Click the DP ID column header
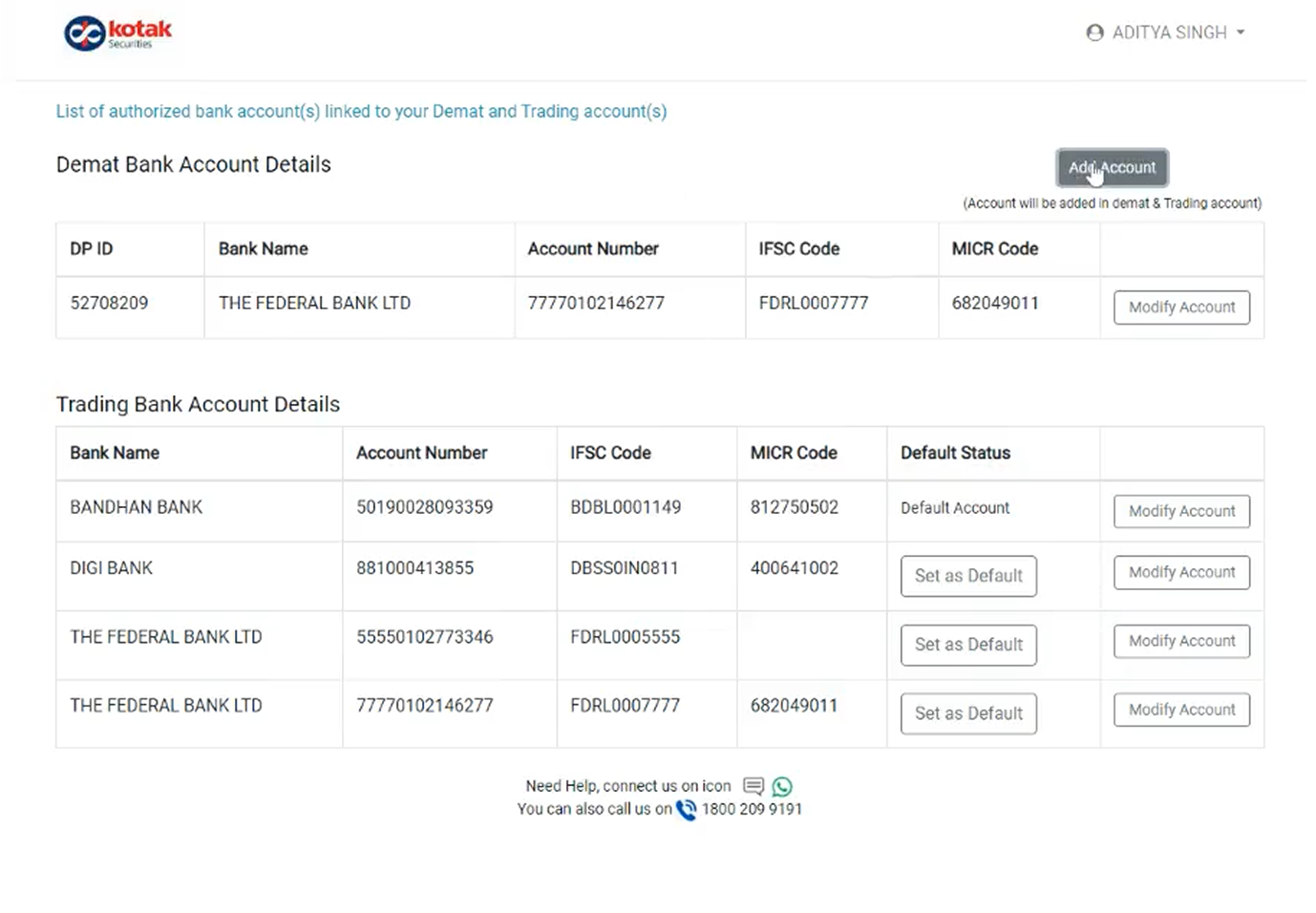Screen dimensions: 1316x913 tap(91, 248)
